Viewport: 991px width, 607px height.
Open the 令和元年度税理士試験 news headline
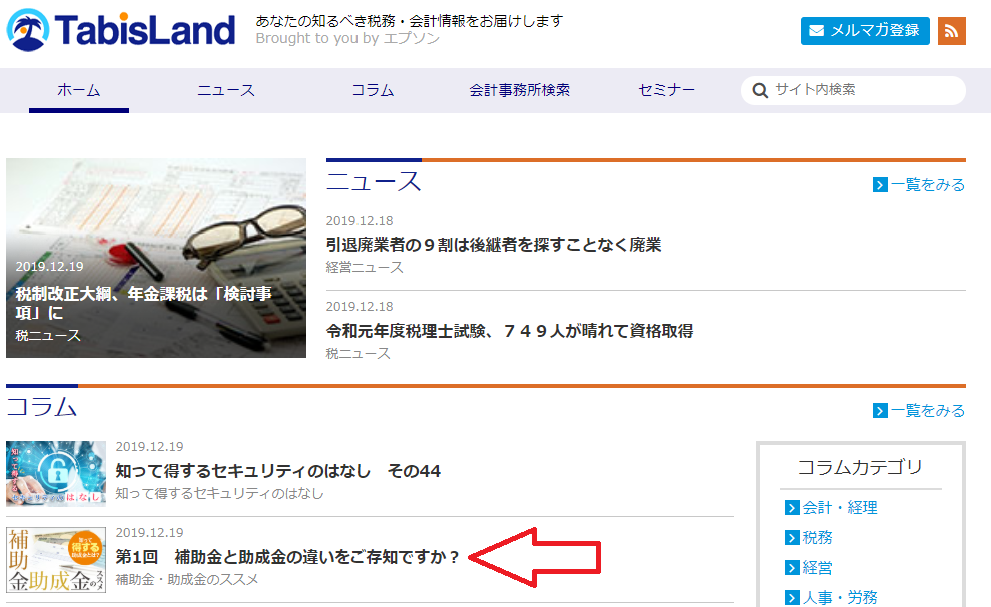coord(509,331)
